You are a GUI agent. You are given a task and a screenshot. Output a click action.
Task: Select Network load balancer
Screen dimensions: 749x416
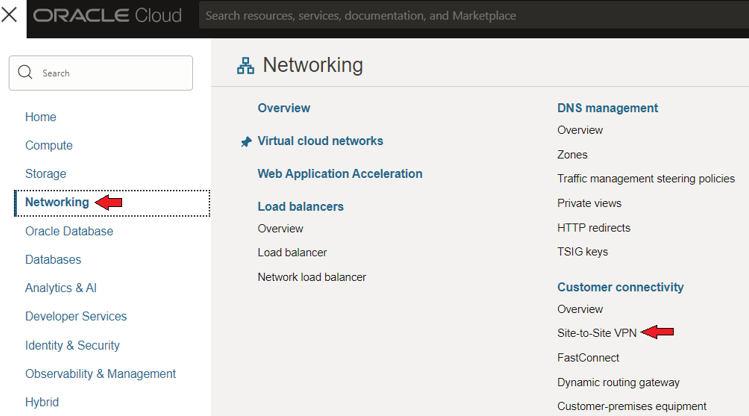pyautogui.click(x=311, y=277)
